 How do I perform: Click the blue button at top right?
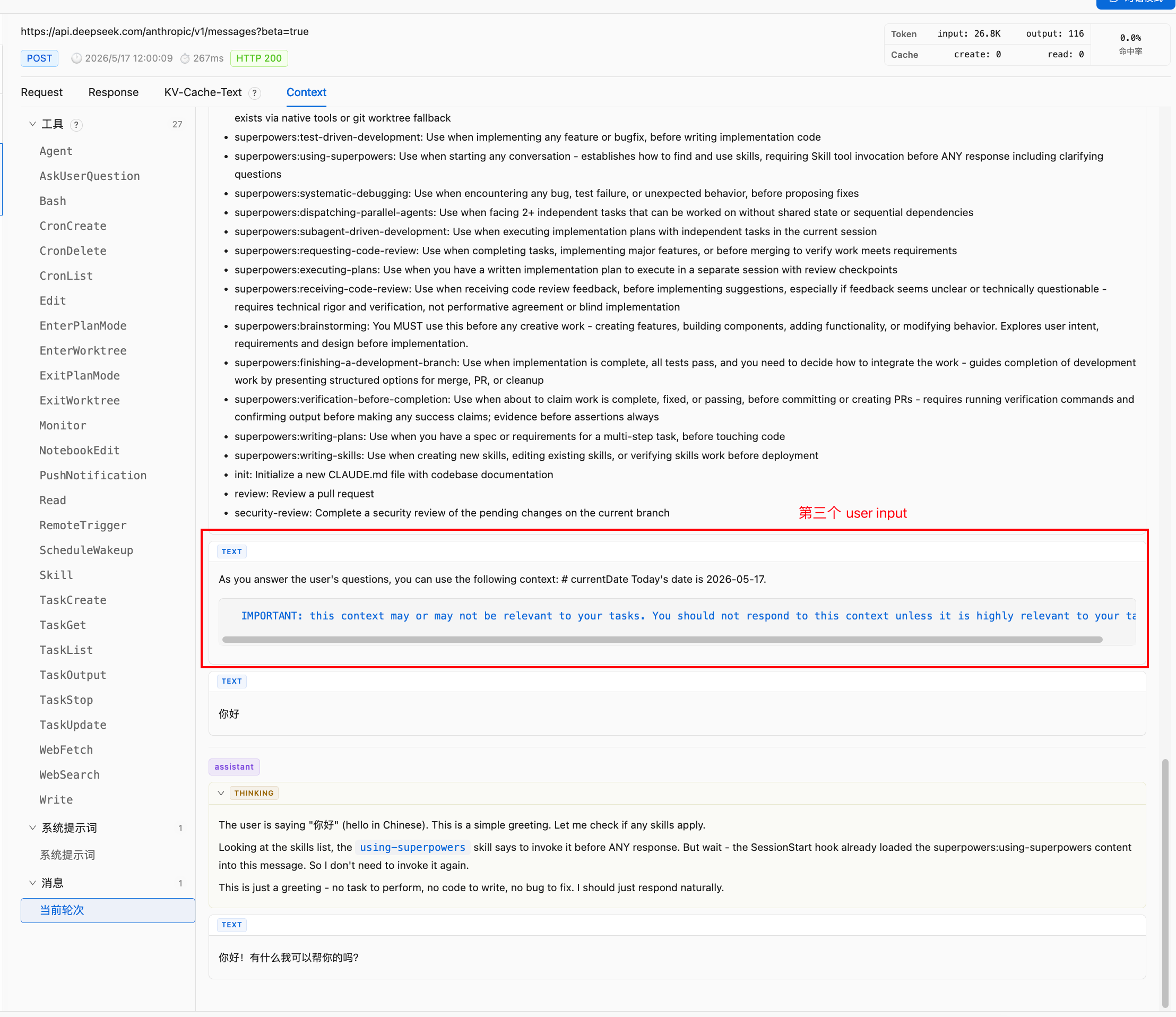point(1135,4)
